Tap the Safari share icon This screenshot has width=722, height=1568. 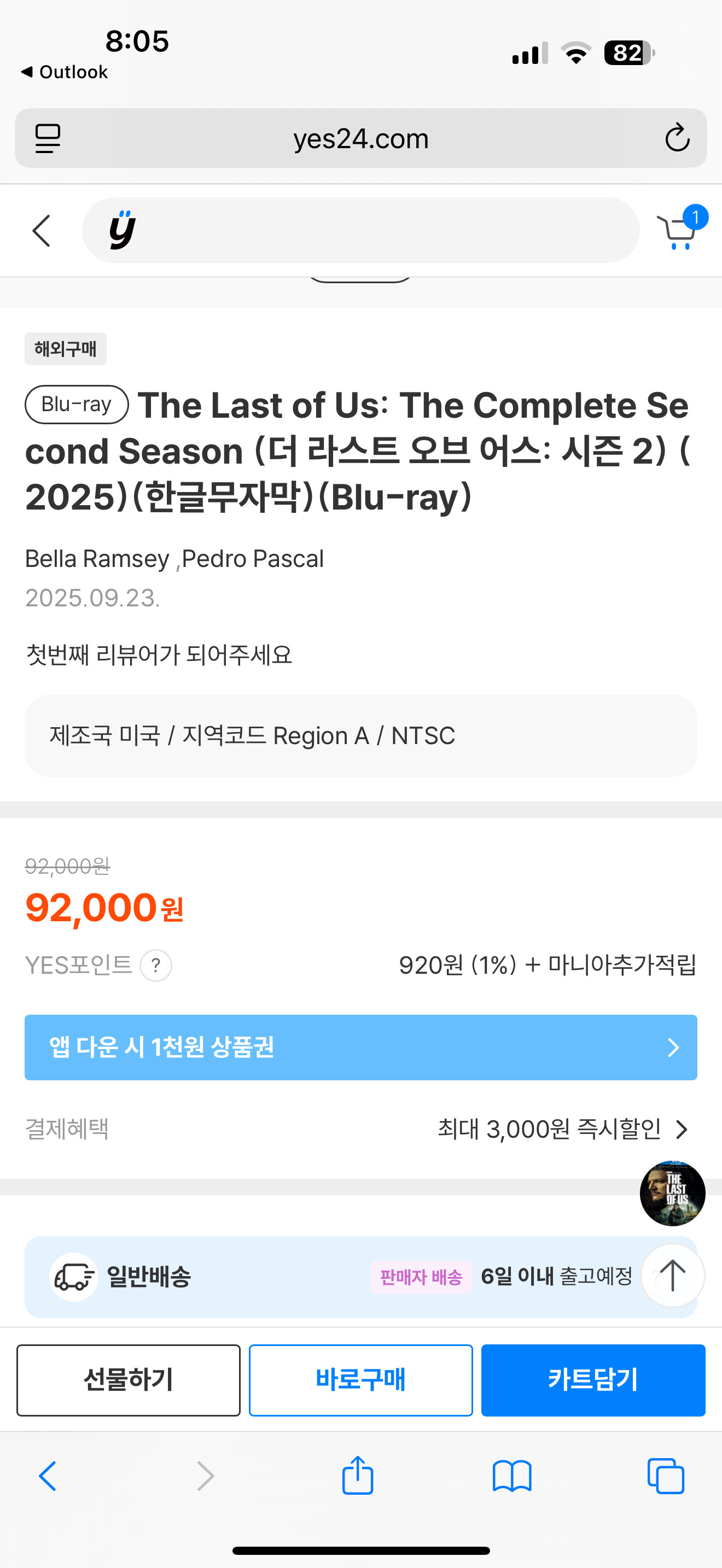click(x=357, y=1476)
